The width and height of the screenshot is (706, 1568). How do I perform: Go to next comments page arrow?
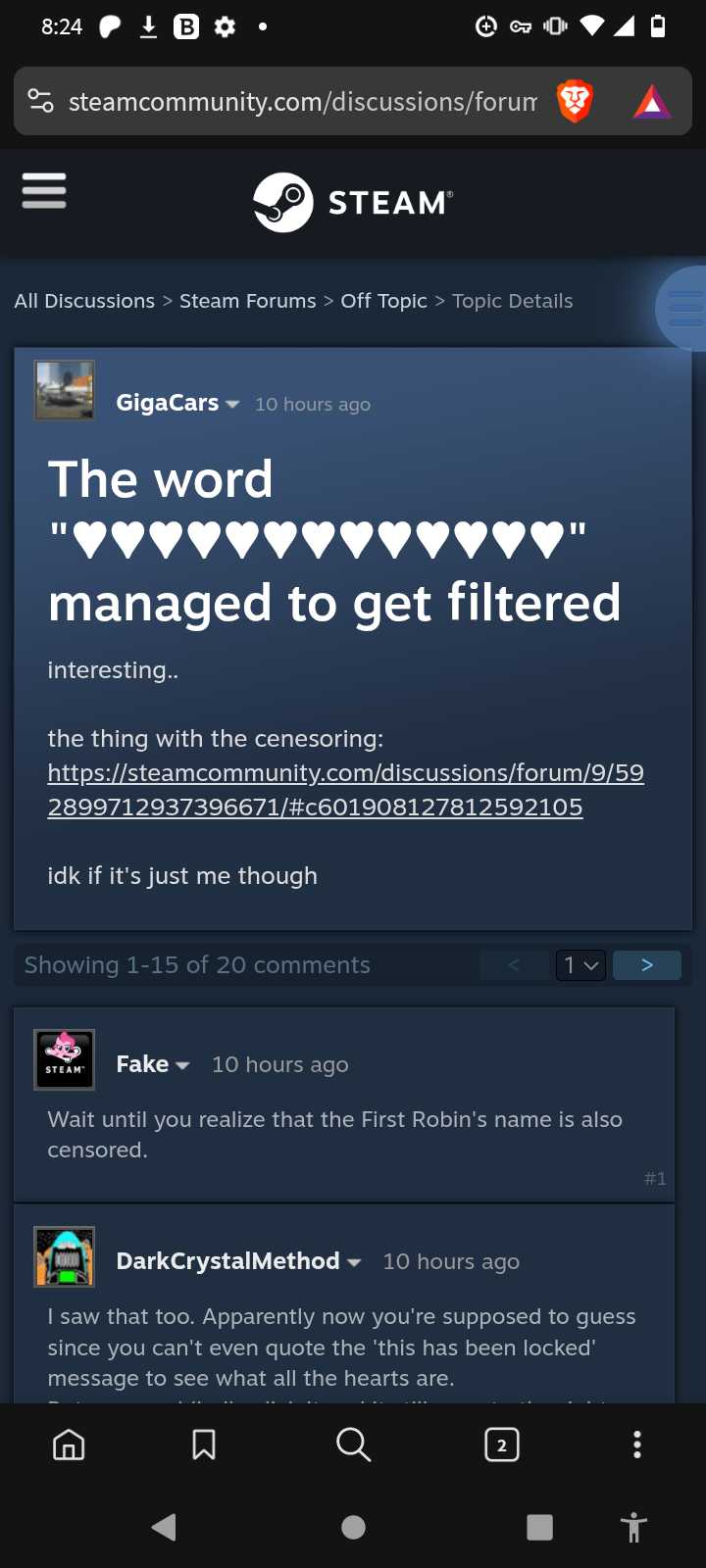(647, 965)
